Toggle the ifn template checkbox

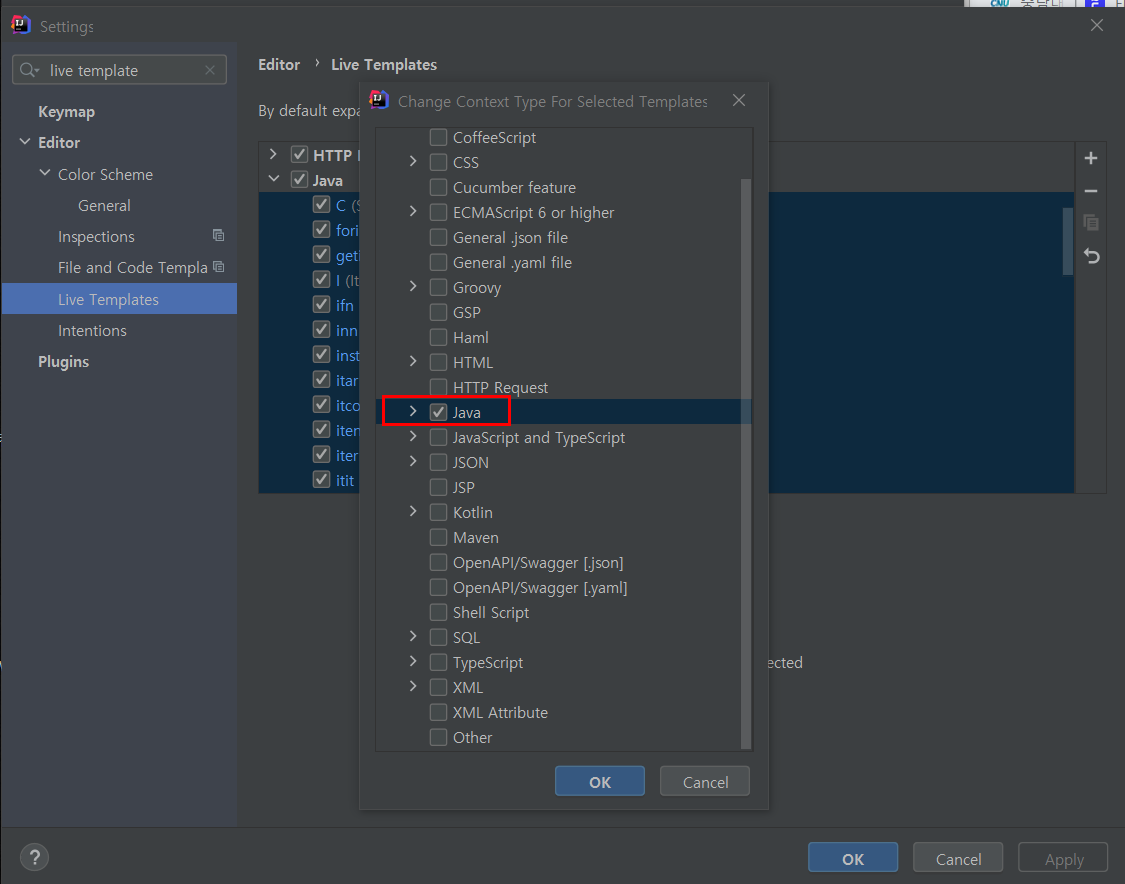pyautogui.click(x=321, y=304)
